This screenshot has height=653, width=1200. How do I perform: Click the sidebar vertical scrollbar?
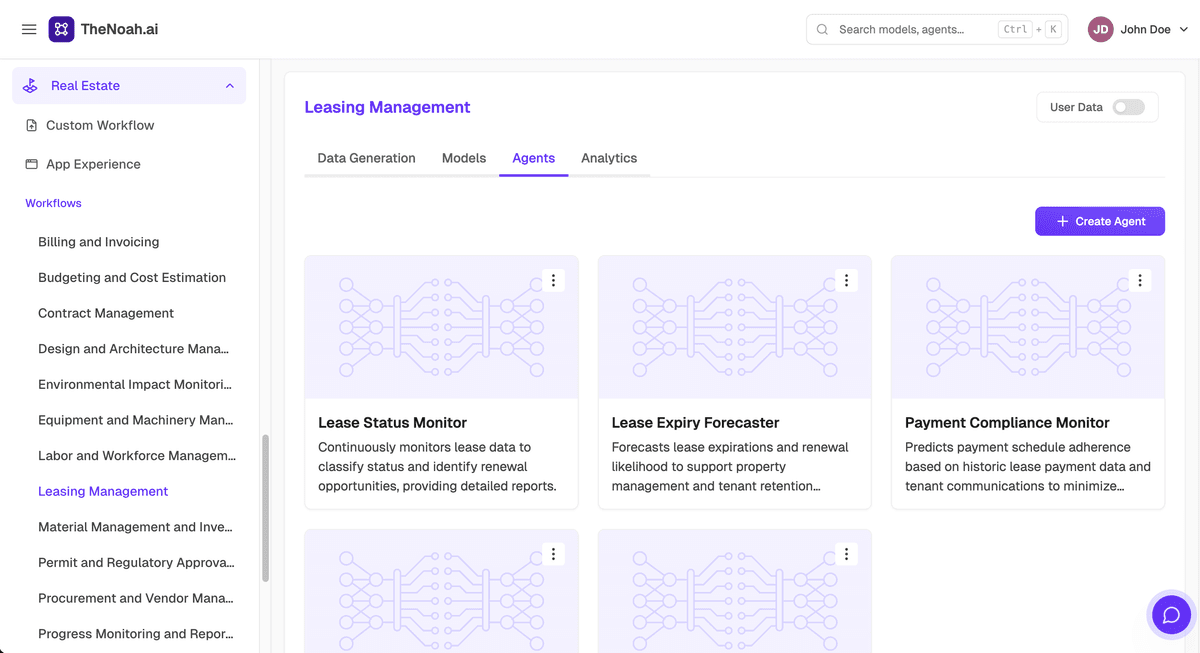(x=265, y=508)
